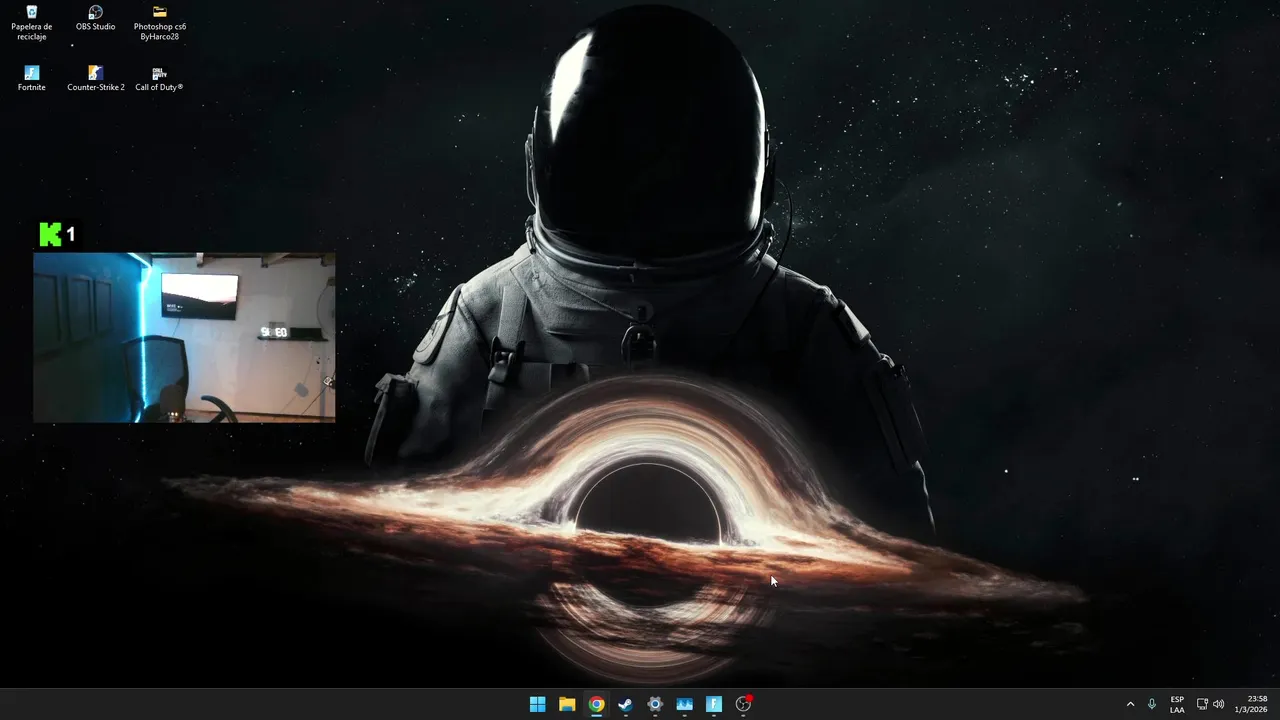Open the gear icon app in taskbar
This screenshot has height=720, width=1280.
point(655,704)
